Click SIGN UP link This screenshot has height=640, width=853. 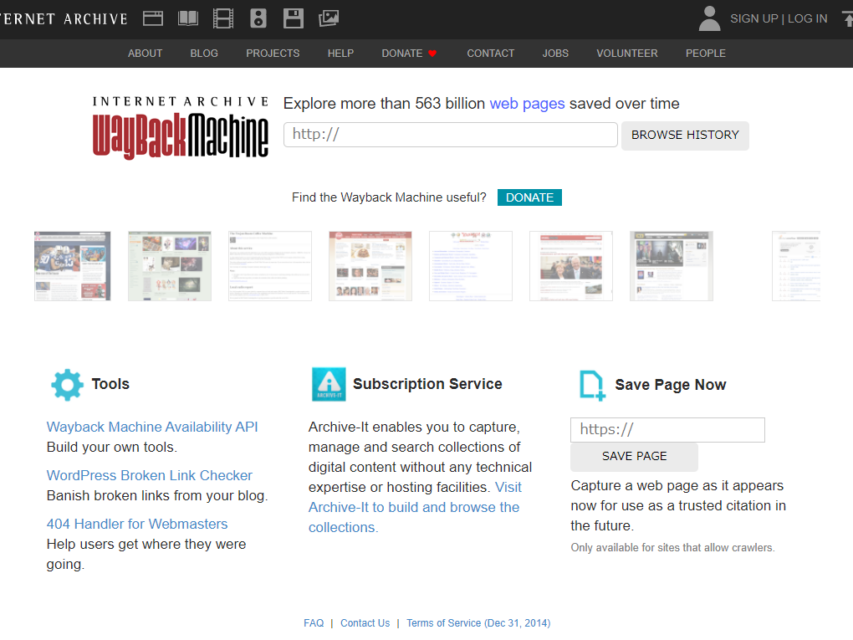(x=754, y=19)
